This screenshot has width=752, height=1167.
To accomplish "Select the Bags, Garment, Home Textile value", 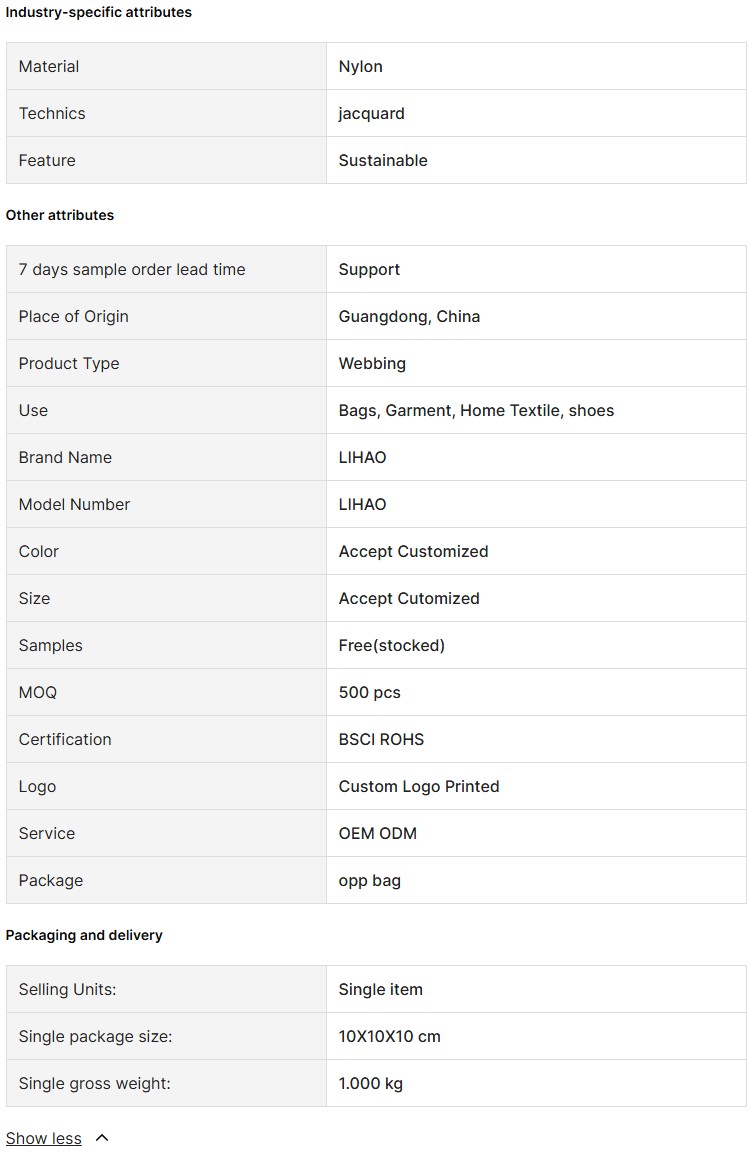I will 476,410.
